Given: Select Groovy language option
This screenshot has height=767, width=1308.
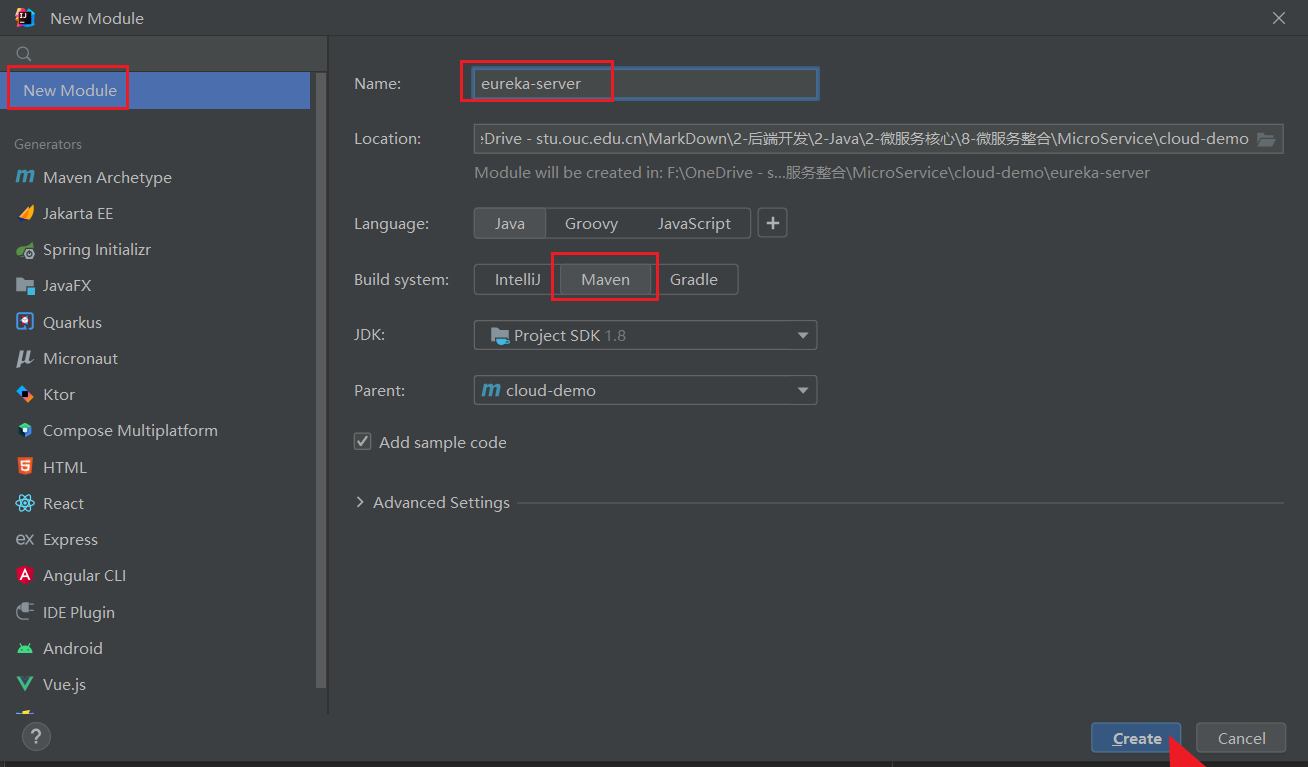Looking at the screenshot, I should point(591,223).
